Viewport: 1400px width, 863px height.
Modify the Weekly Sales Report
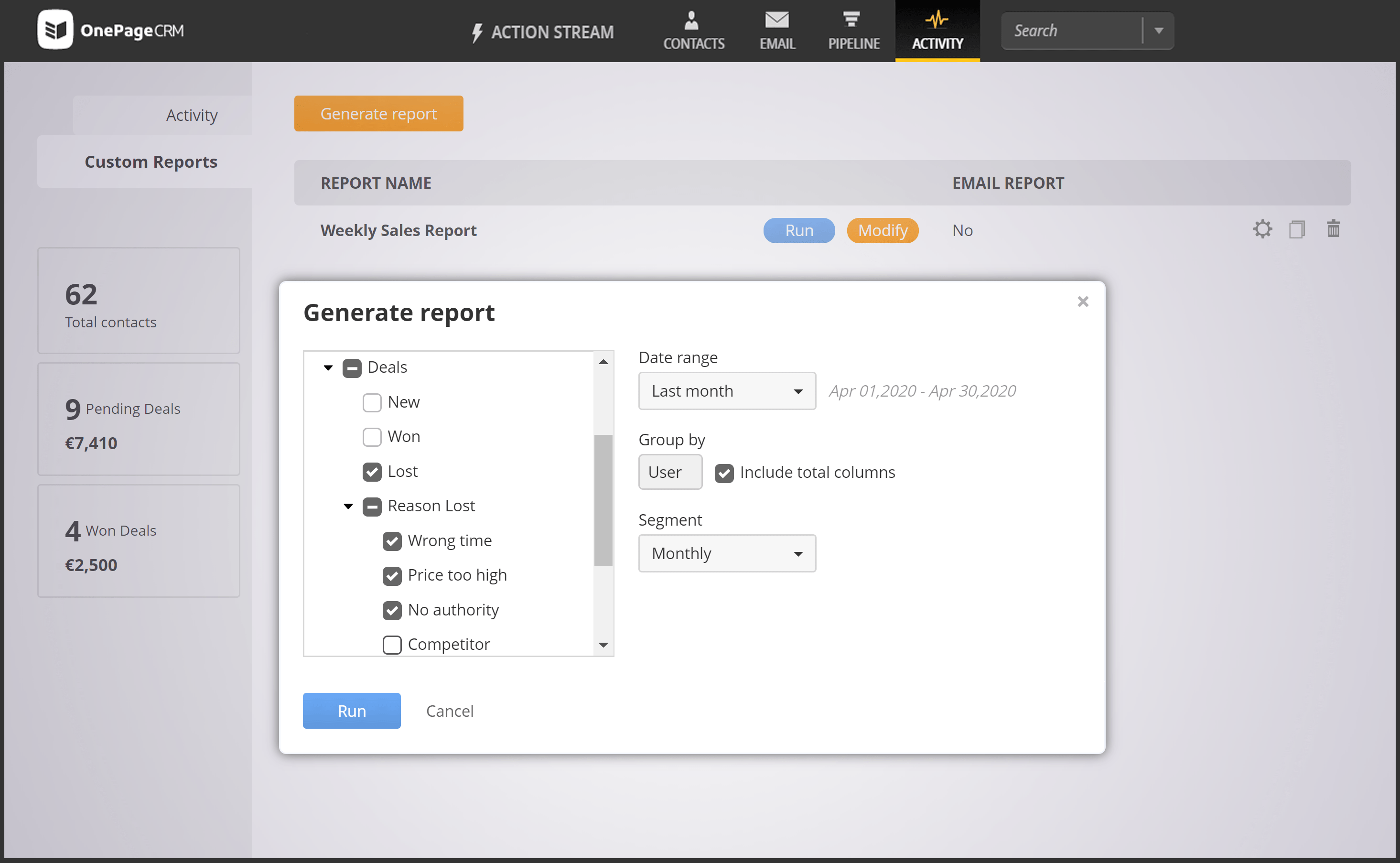click(883, 231)
